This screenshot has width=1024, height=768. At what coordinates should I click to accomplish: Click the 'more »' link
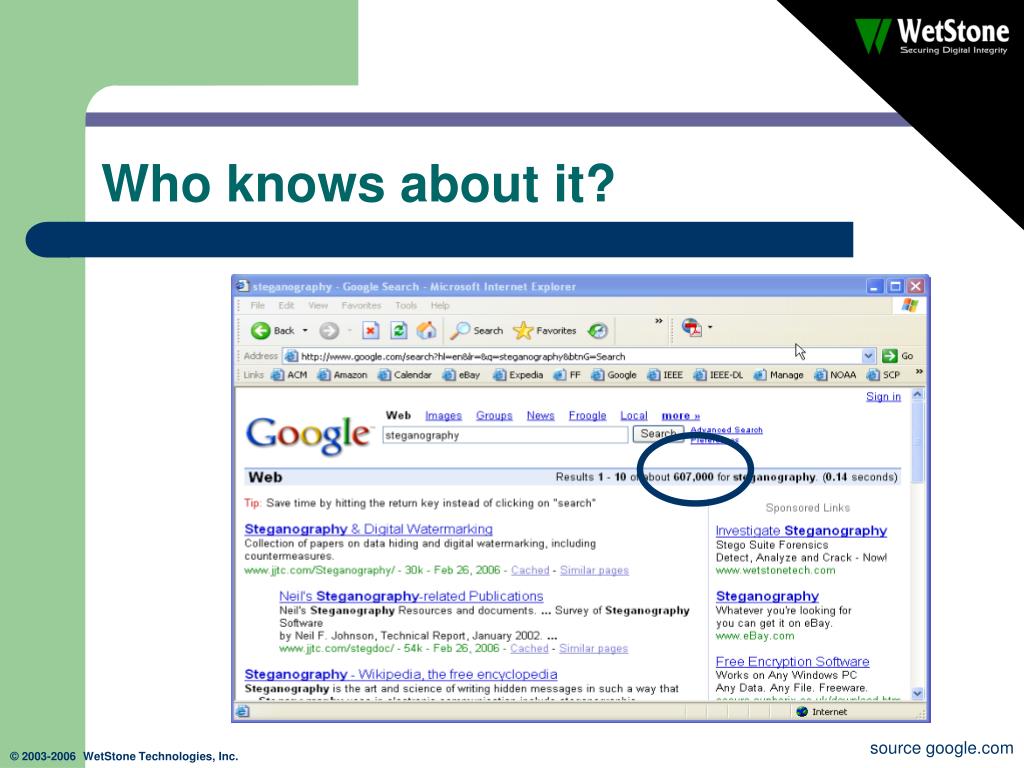click(680, 415)
